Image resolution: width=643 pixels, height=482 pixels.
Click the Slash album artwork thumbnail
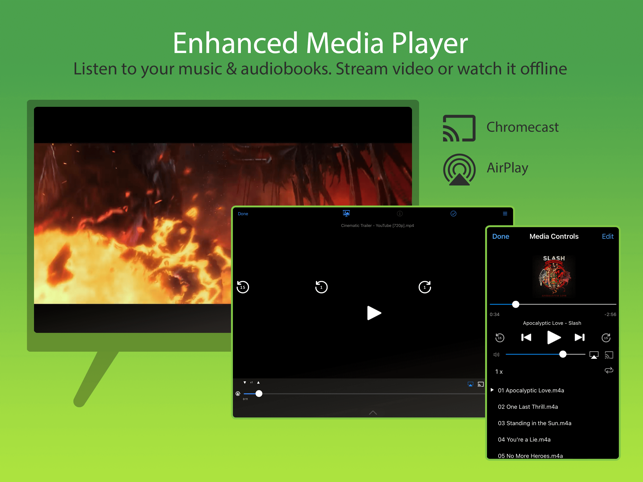554,276
